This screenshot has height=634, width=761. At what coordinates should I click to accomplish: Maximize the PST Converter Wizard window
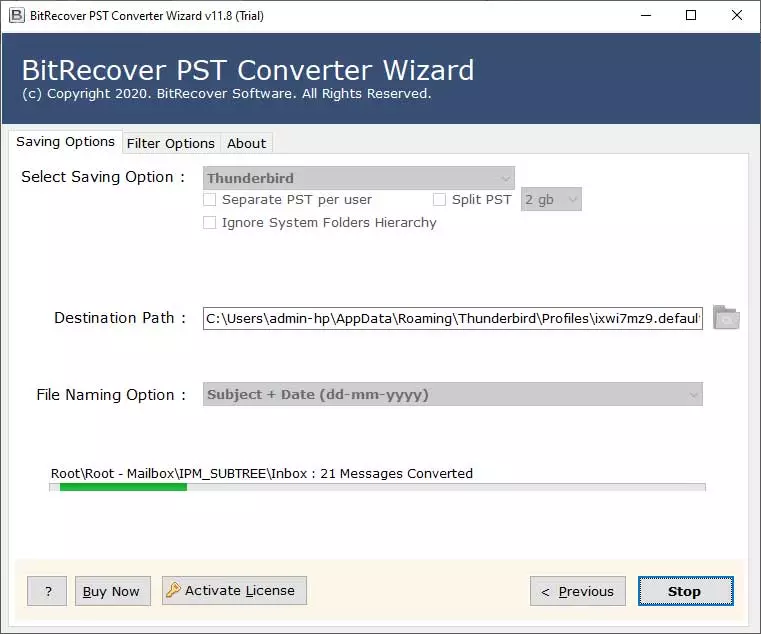[x=691, y=16]
